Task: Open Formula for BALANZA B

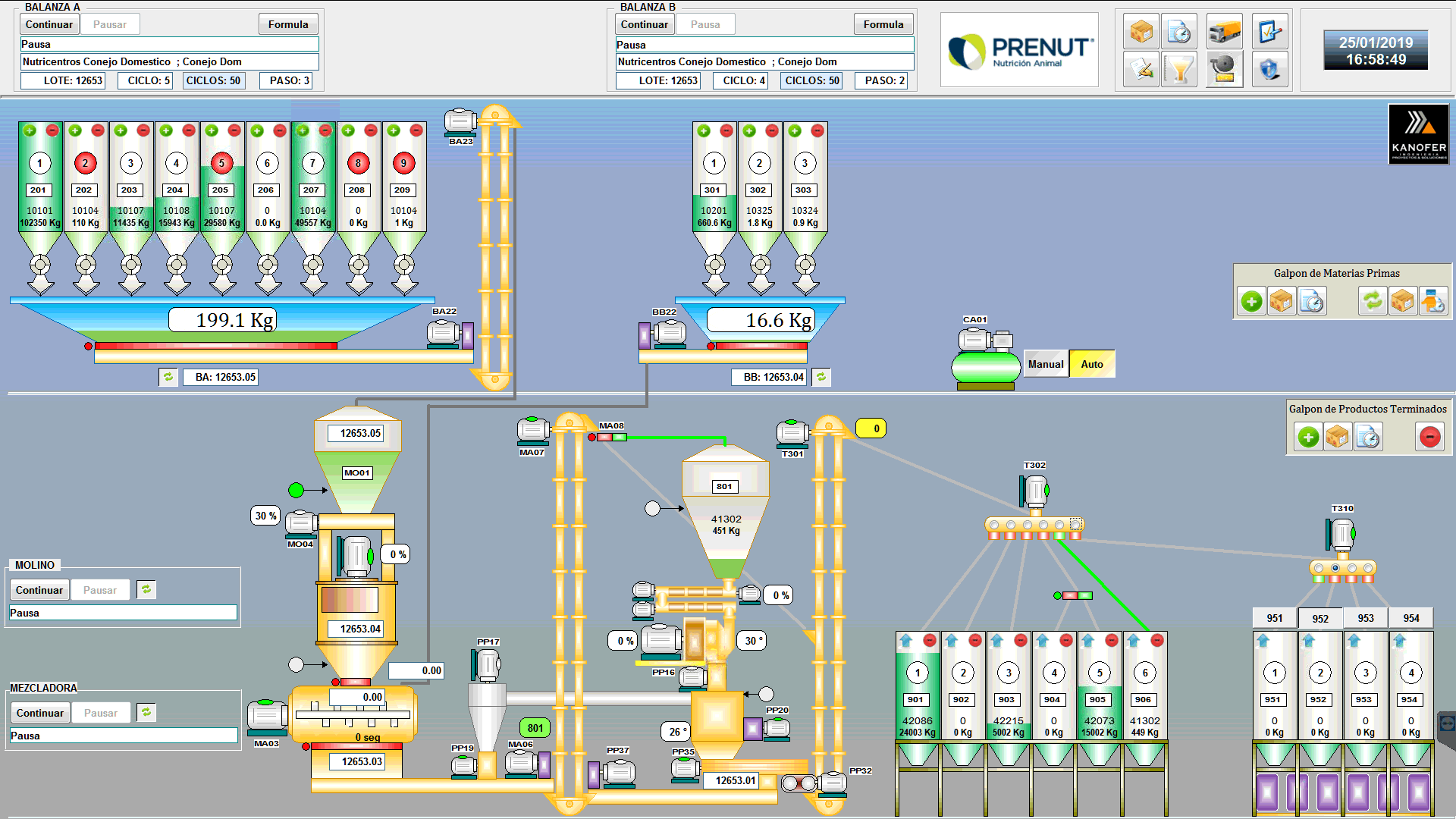Action: tap(883, 24)
